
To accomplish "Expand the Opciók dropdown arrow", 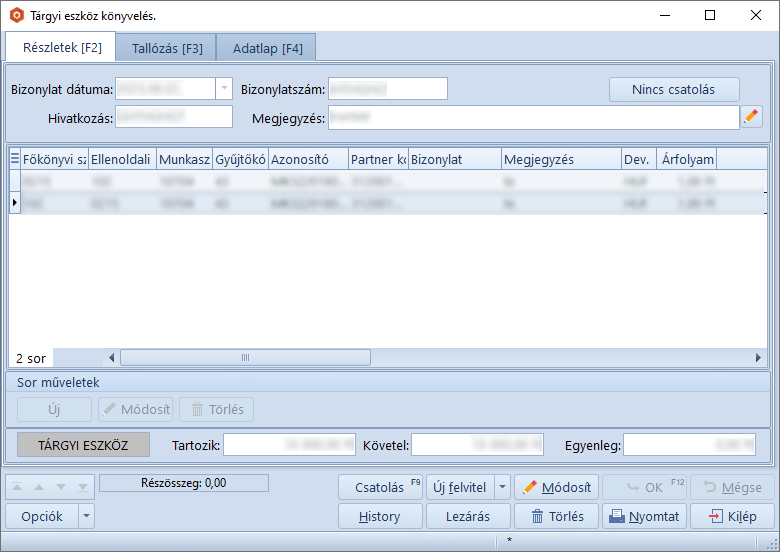I will (87, 516).
